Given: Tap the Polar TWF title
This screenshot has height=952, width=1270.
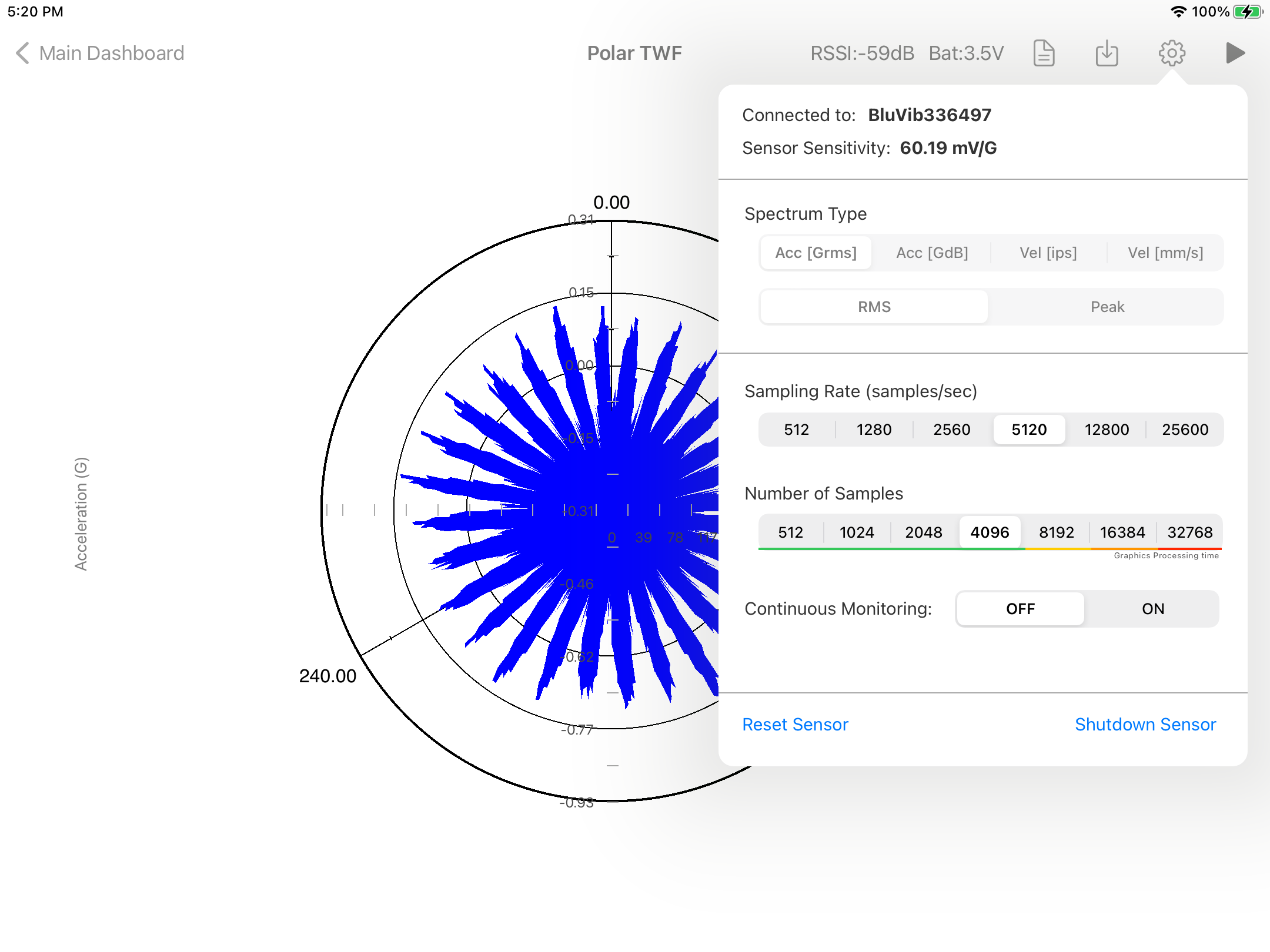Looking at the screenshot, I should click(634, 53).
